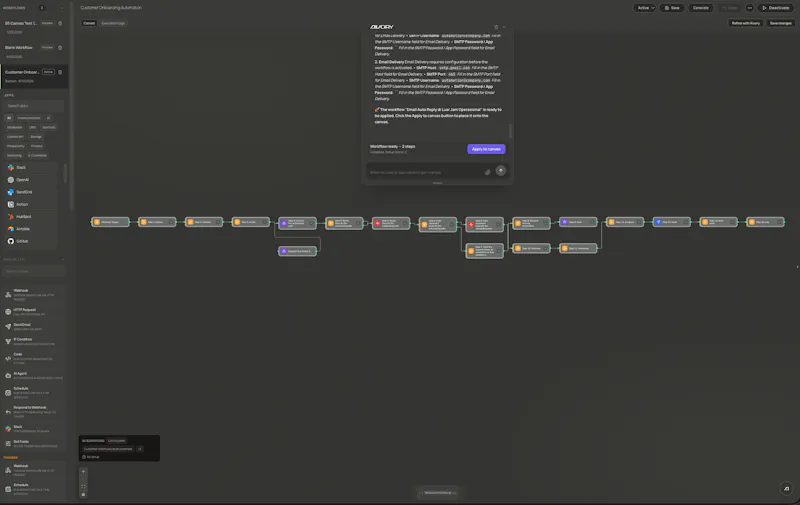Image resolution: width=800 pixels, height=505 pixels.
Task: Add Set Fields node
Action: (x=34, y=443)
